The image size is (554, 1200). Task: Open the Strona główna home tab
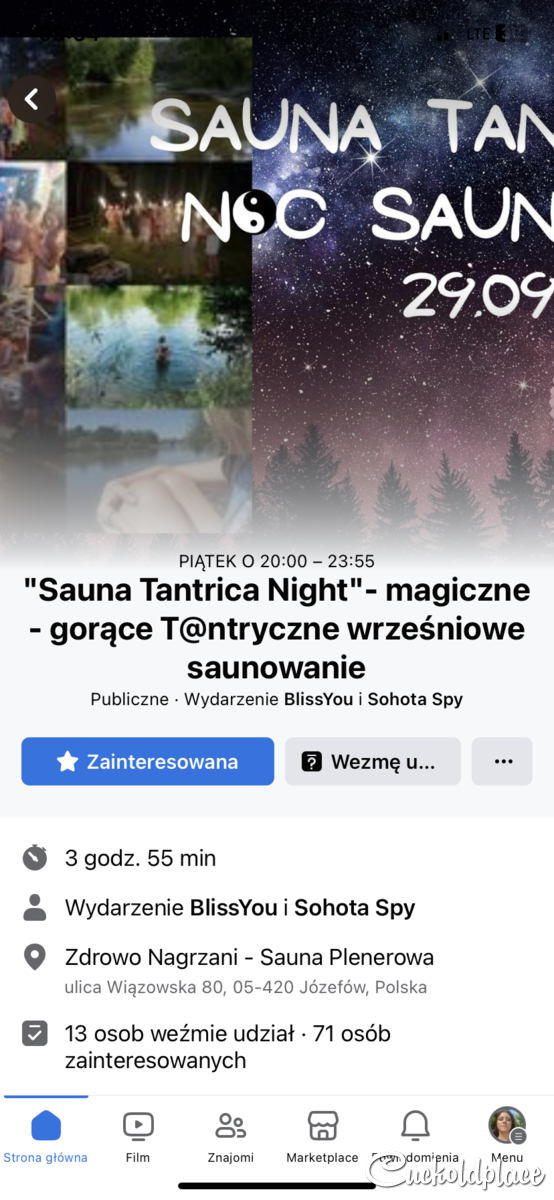(x=45, y=1137)
